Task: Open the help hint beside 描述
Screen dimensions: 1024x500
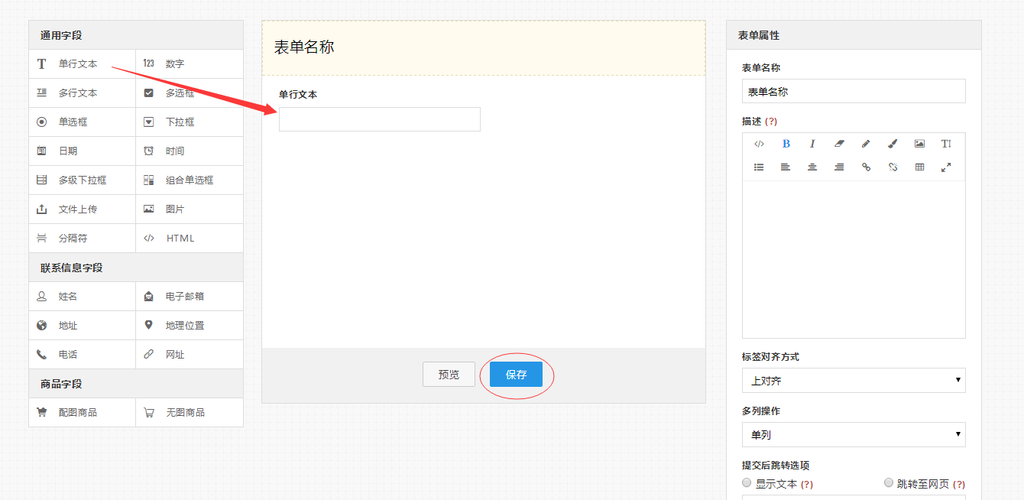Action: [771, 121]
